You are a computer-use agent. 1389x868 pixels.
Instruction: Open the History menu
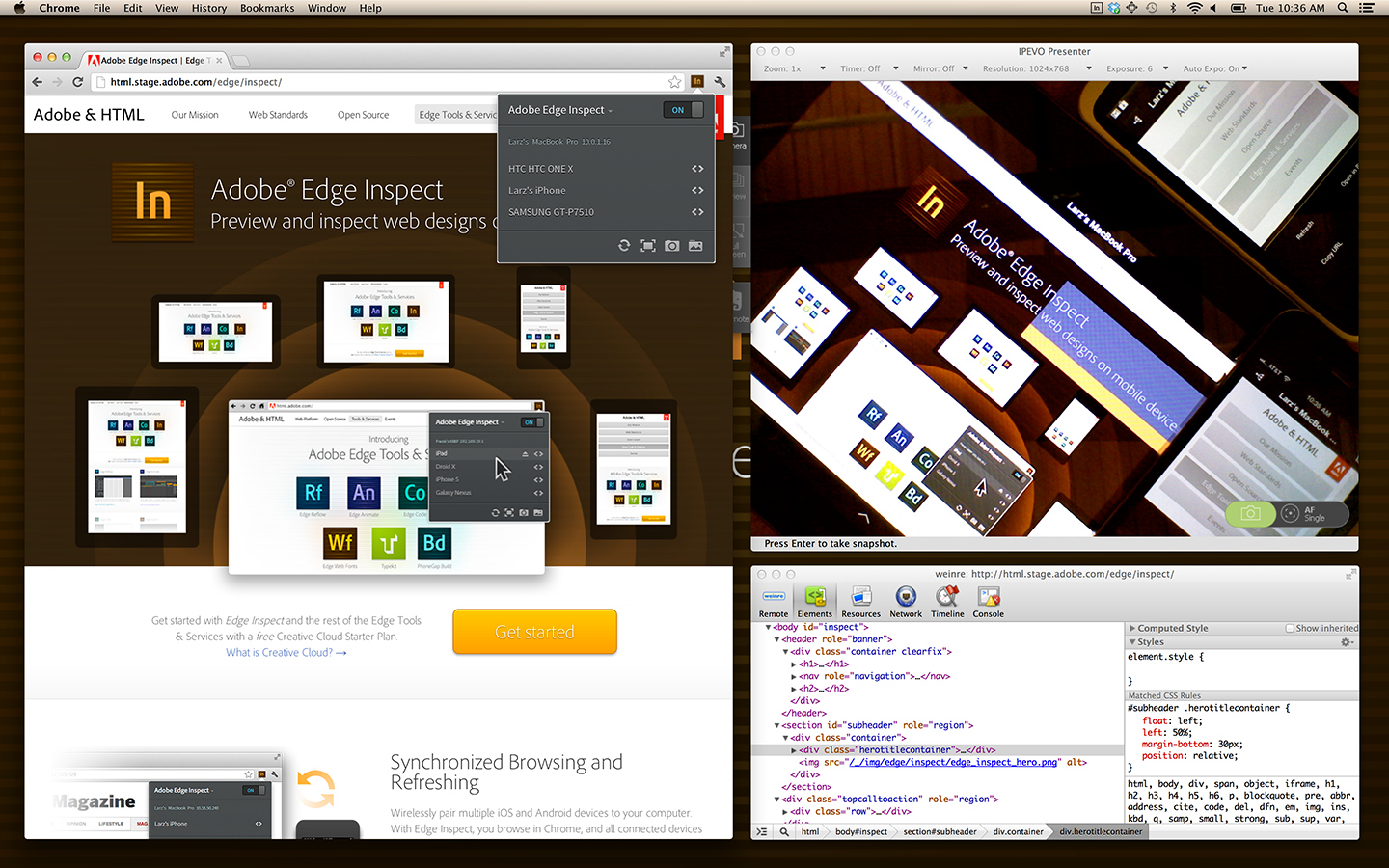point(208,8)
